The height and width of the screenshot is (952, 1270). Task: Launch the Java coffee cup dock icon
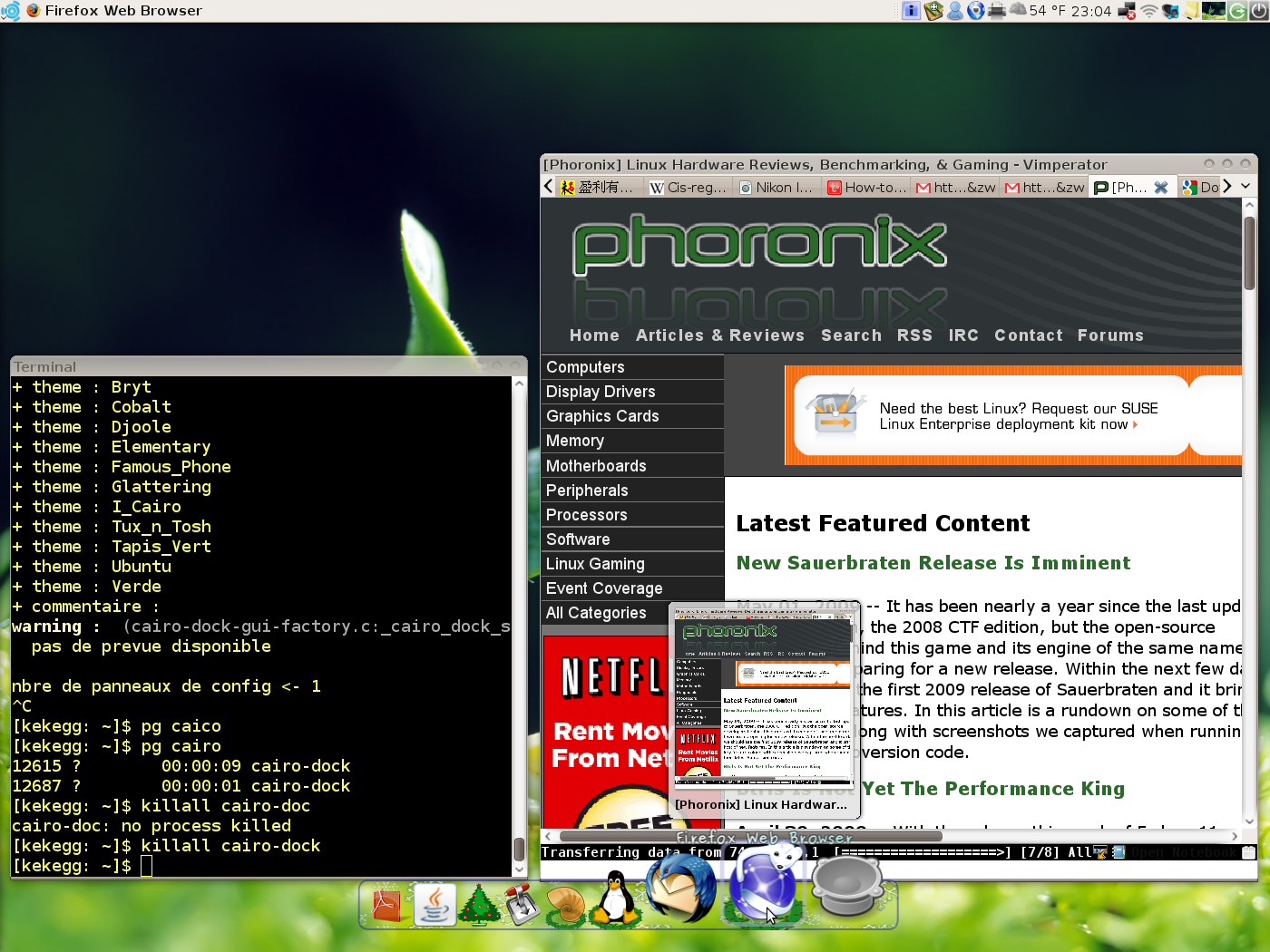point(435,904)
